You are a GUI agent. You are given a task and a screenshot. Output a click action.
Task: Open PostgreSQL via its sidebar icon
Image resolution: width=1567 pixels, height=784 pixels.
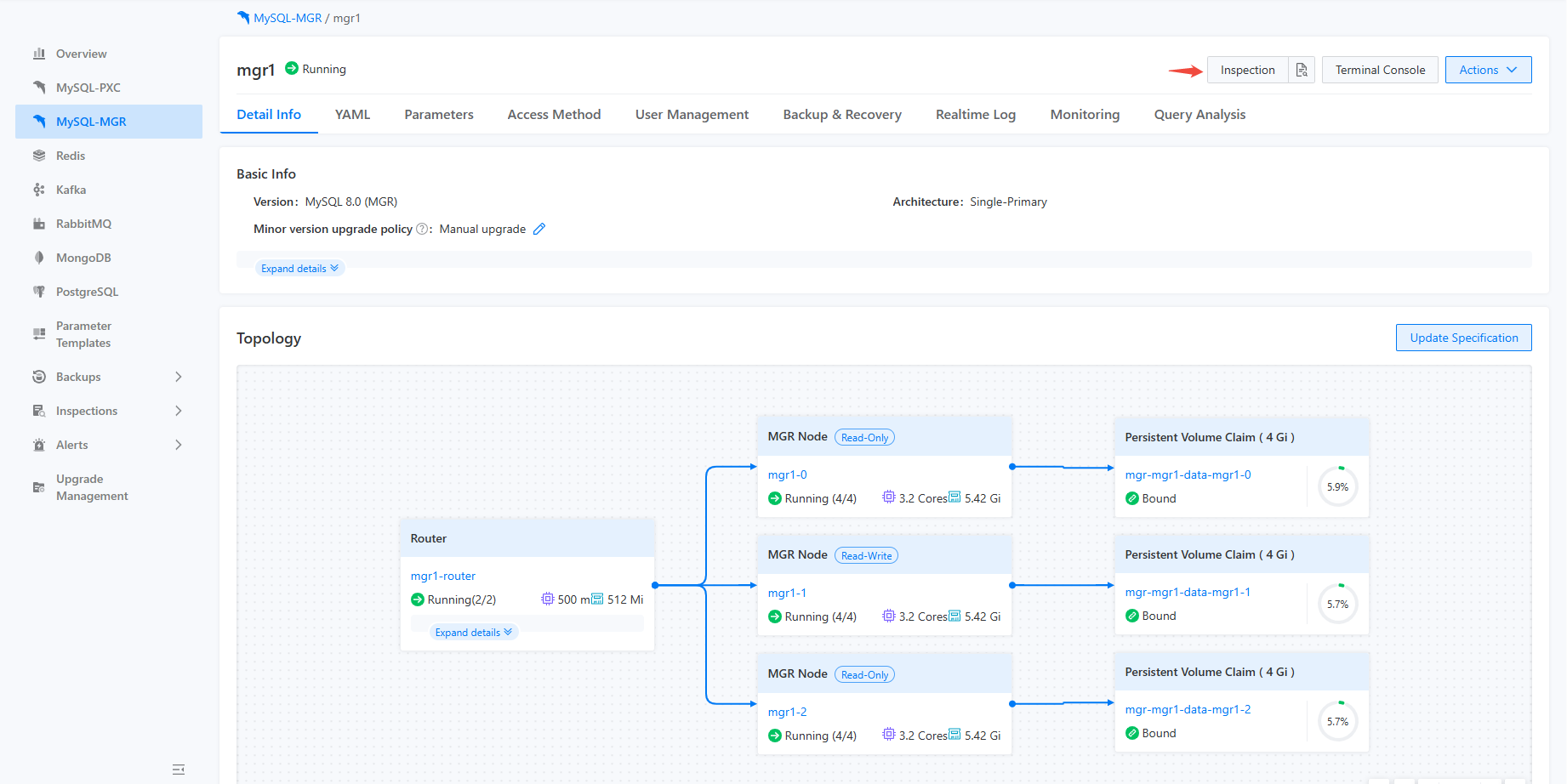pos(39,291)
